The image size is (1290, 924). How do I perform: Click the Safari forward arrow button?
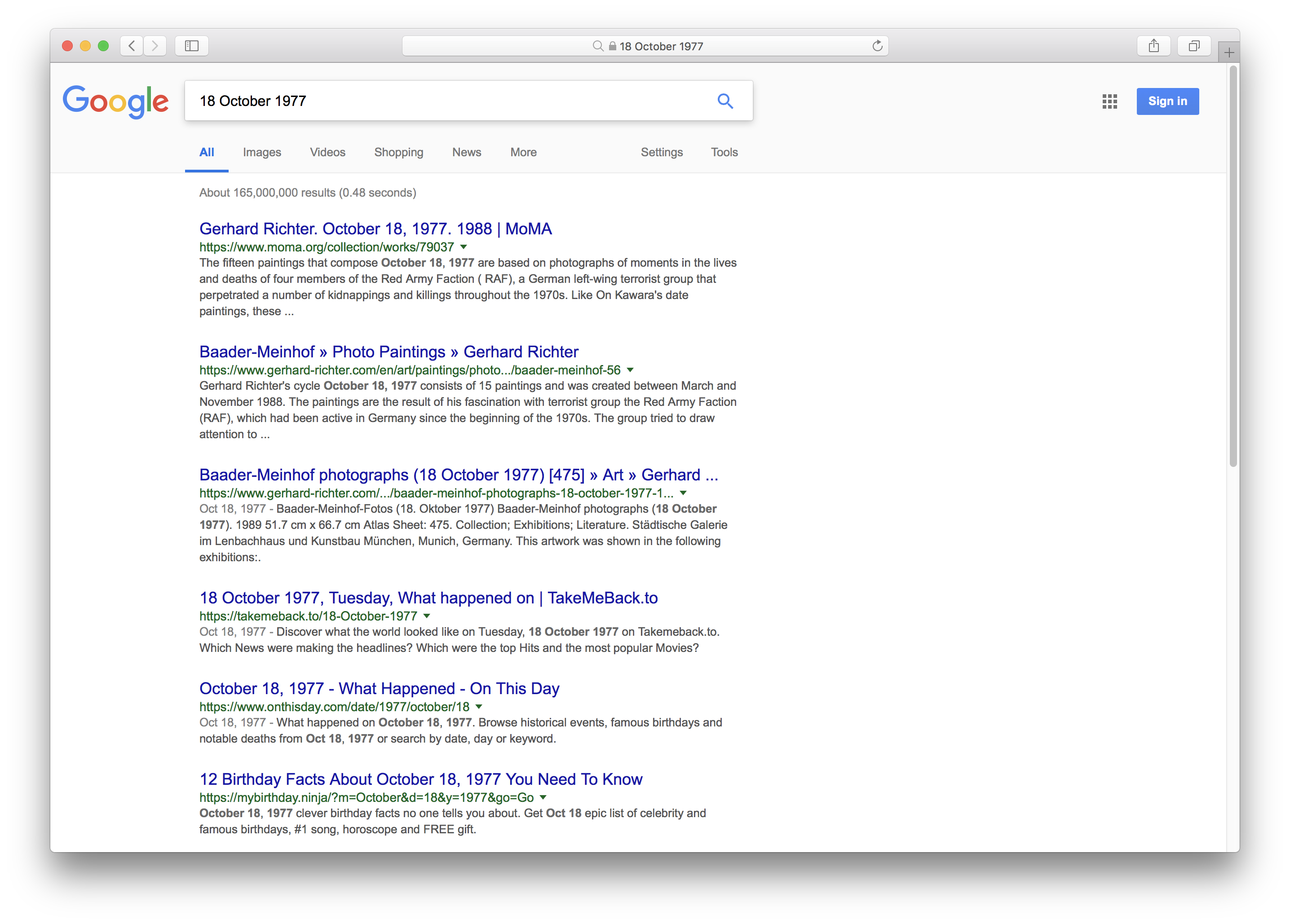tap(155, 45)
